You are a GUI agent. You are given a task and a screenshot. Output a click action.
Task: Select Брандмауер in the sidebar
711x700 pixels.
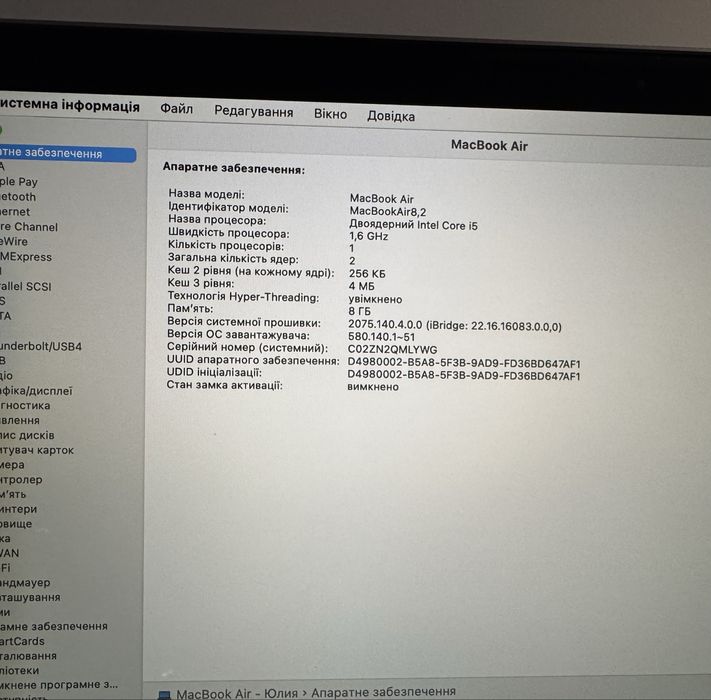(25, 583)
